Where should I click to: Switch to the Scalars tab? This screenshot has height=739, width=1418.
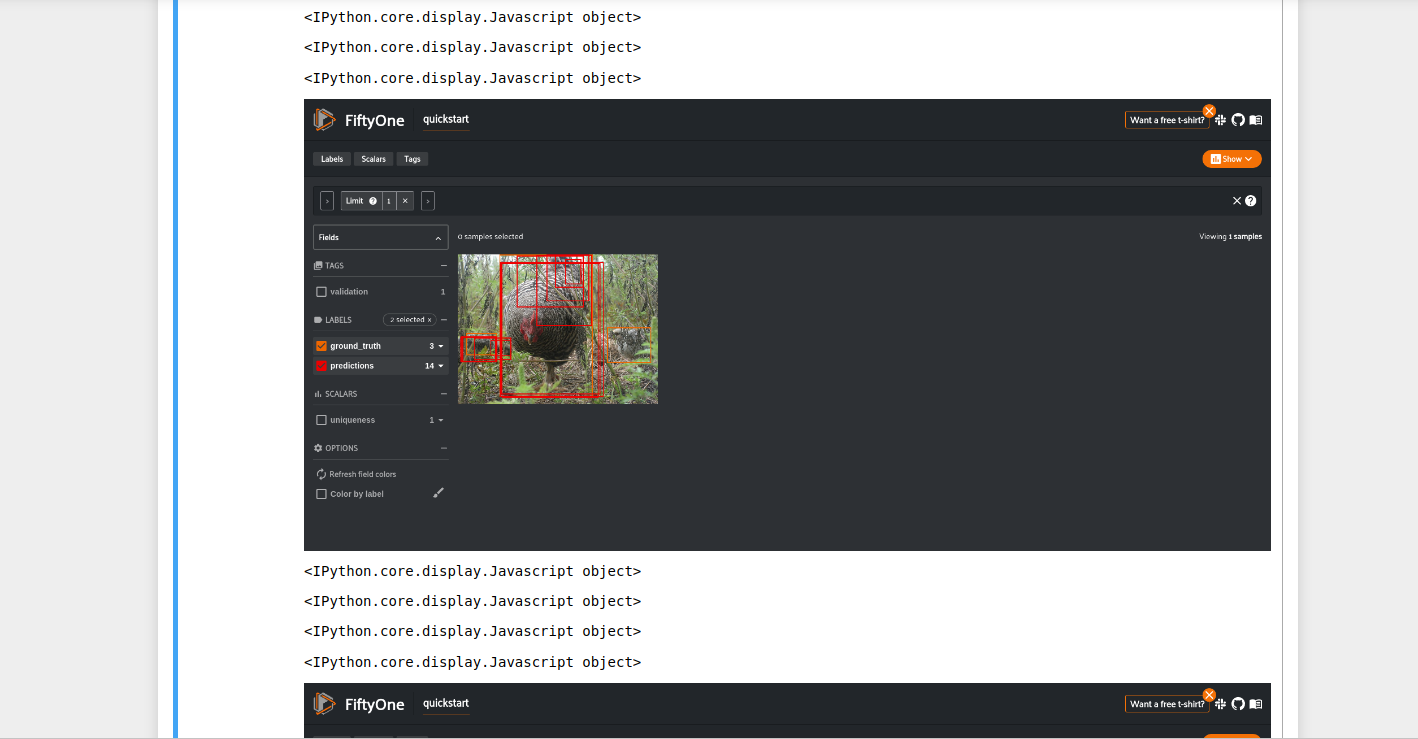click(373, 158)
